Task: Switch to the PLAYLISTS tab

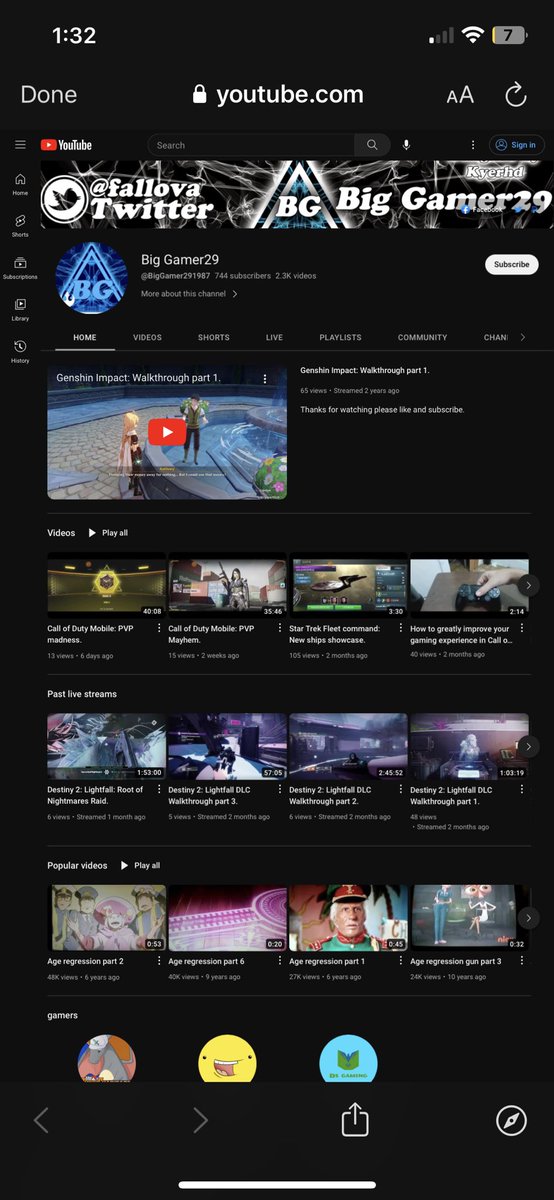Action: 340,338
